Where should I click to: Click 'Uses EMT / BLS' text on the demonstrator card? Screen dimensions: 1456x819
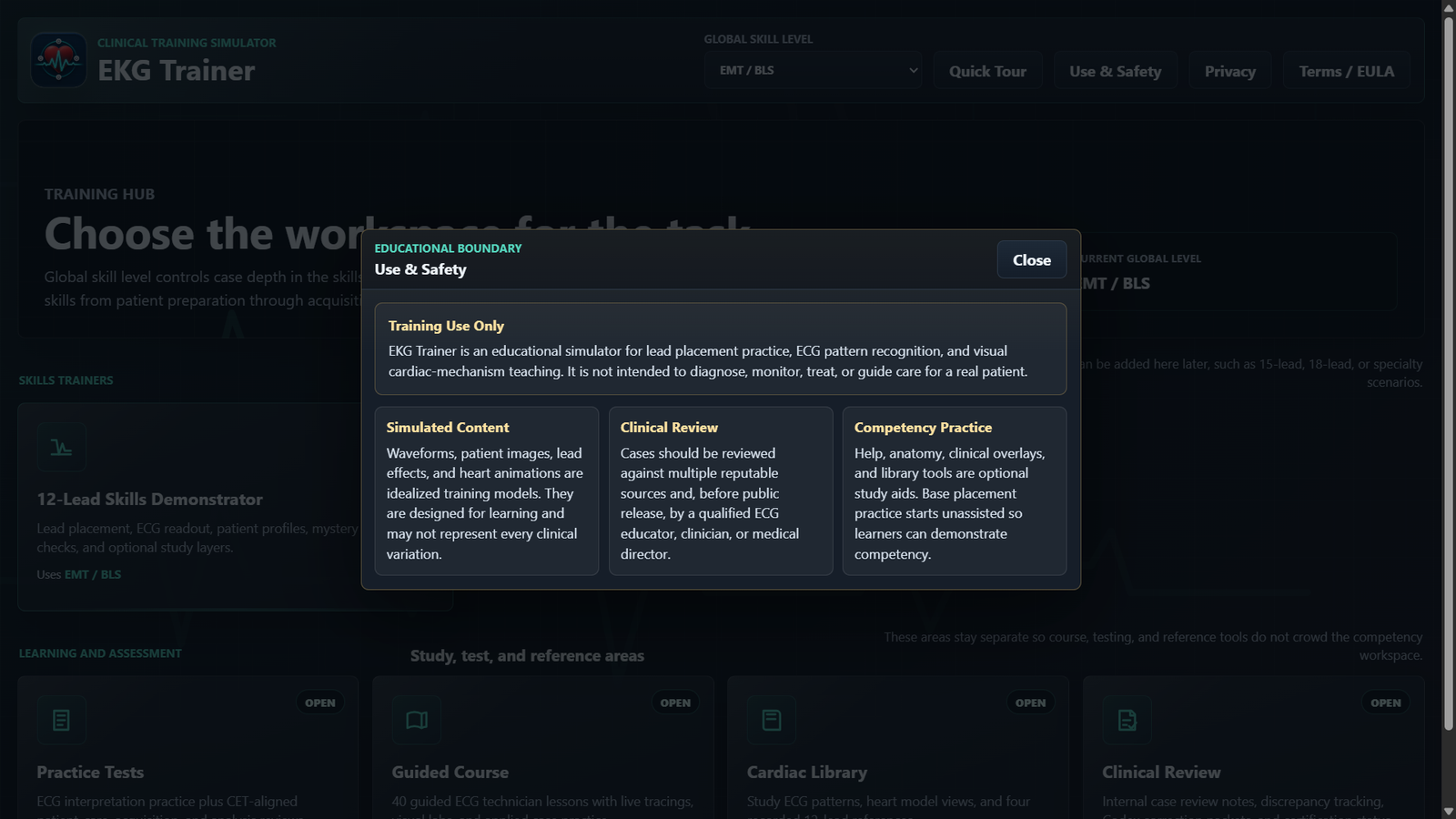tap(78, 574)
